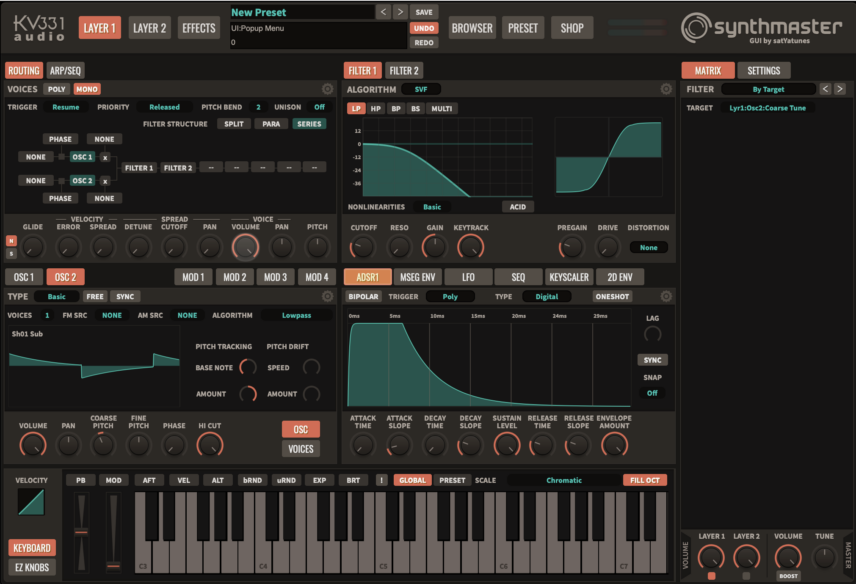Viewport: 856px width, 584px height.
Task: Click the SAVE preset button
Action: pyautogui.click(x=424, y=11)
